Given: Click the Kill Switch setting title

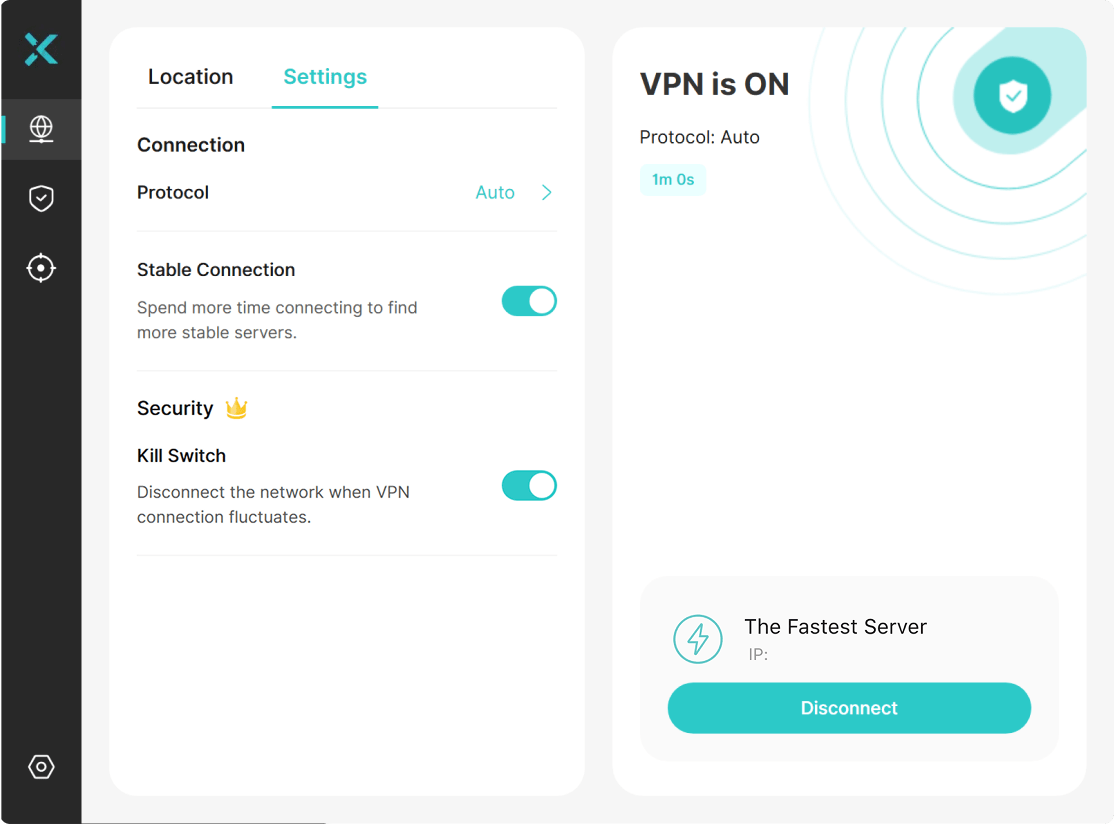Looking at the screenshot, I should (181, 456).
